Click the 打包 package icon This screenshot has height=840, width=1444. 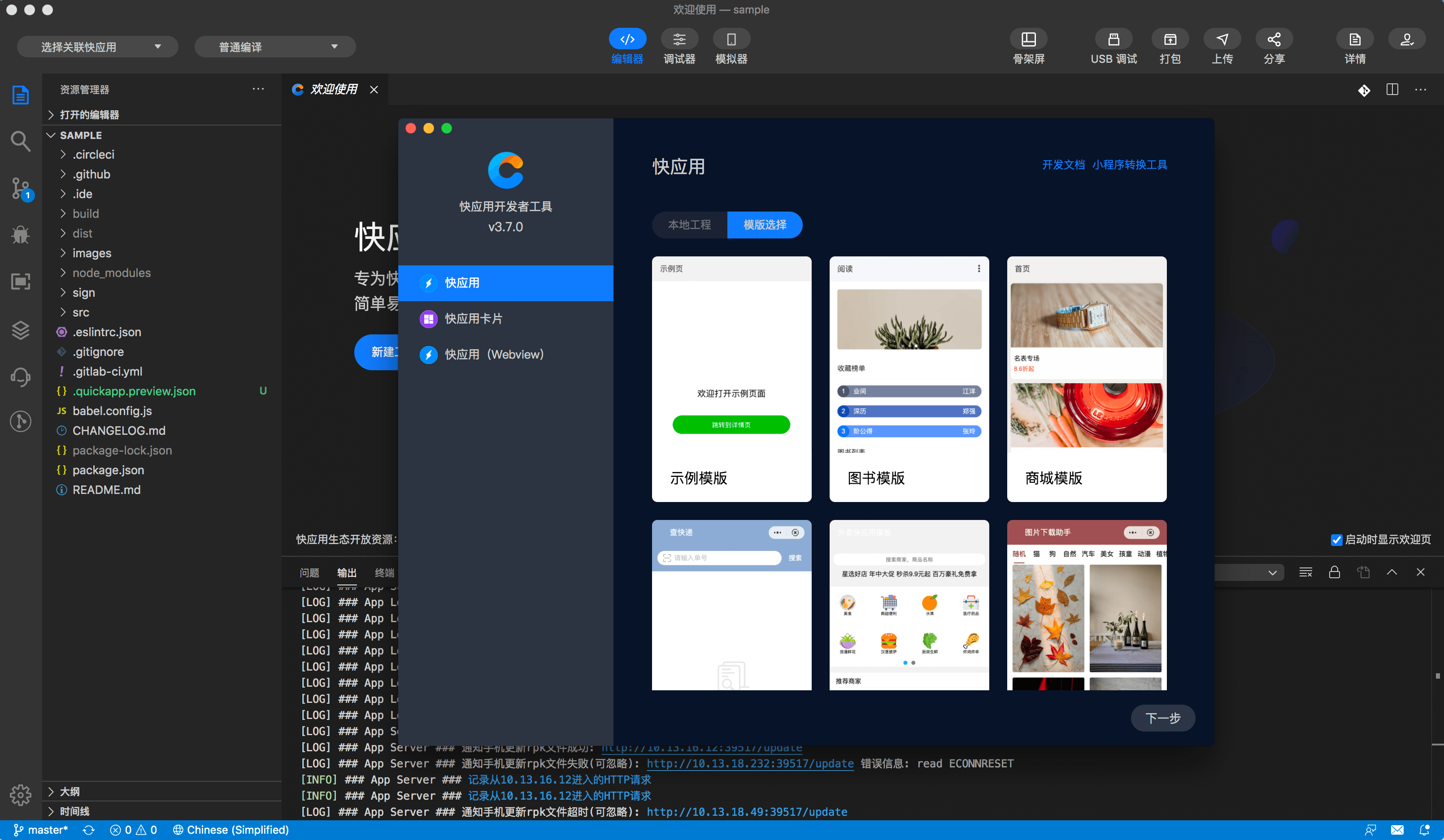coord(1170,46)
